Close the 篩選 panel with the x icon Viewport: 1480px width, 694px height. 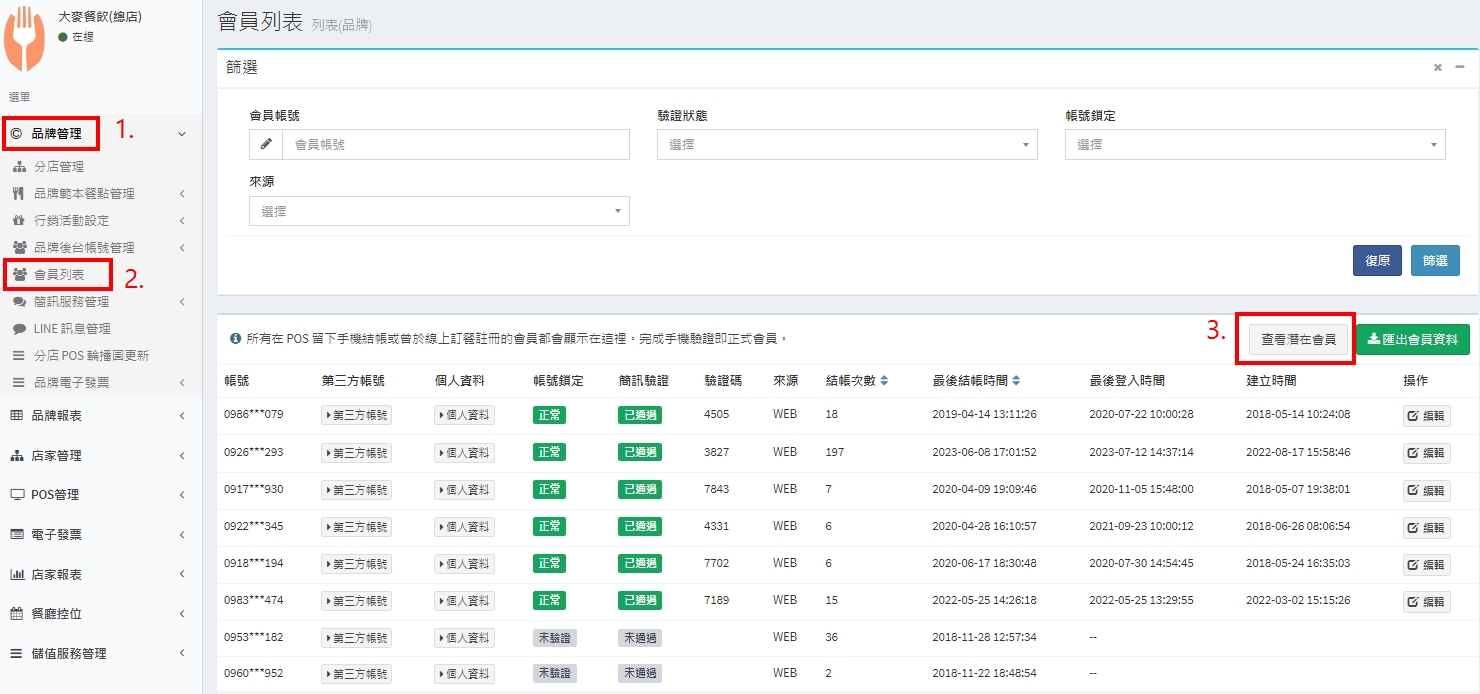click(1437, 67)
